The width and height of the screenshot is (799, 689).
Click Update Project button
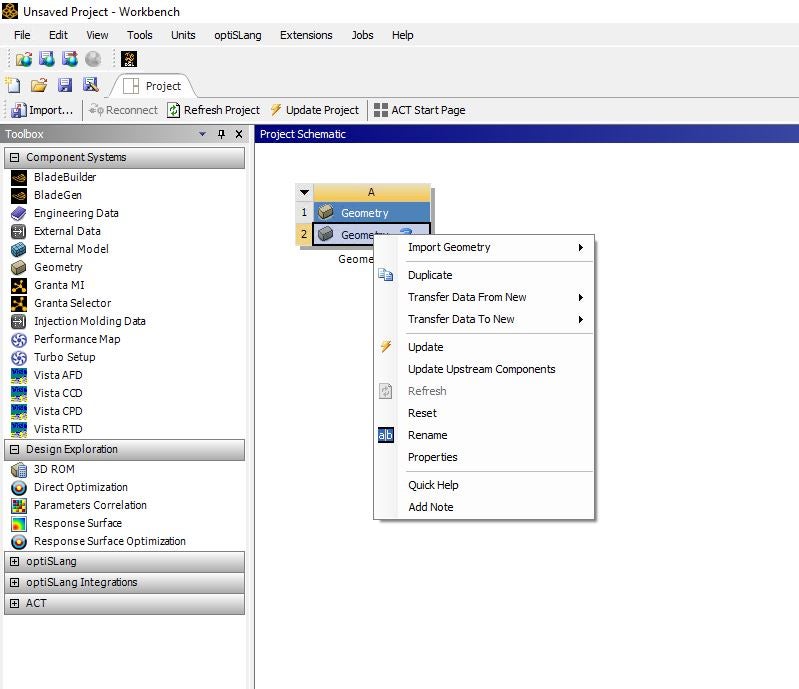315,110
